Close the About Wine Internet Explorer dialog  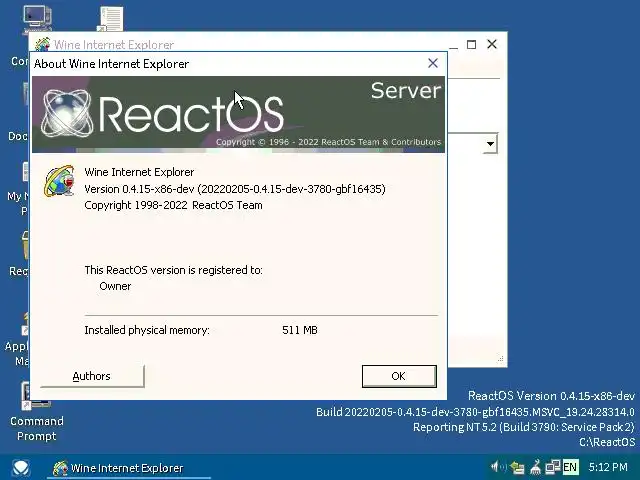433,63
